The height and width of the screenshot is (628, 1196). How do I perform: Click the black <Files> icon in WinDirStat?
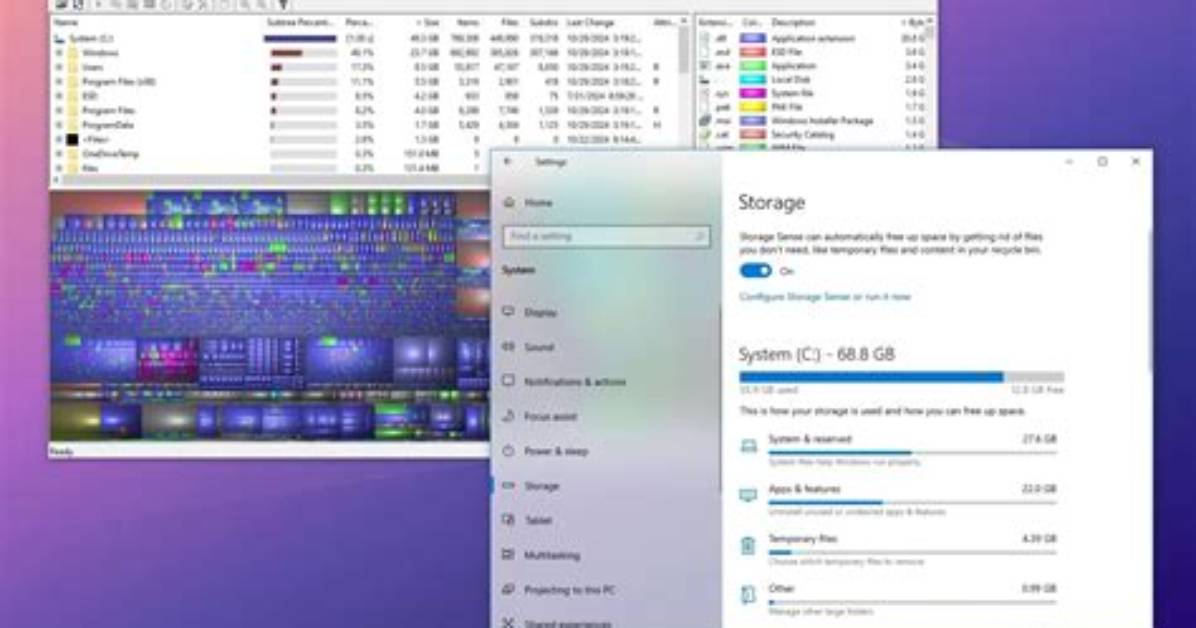click(x=72, y=140)
